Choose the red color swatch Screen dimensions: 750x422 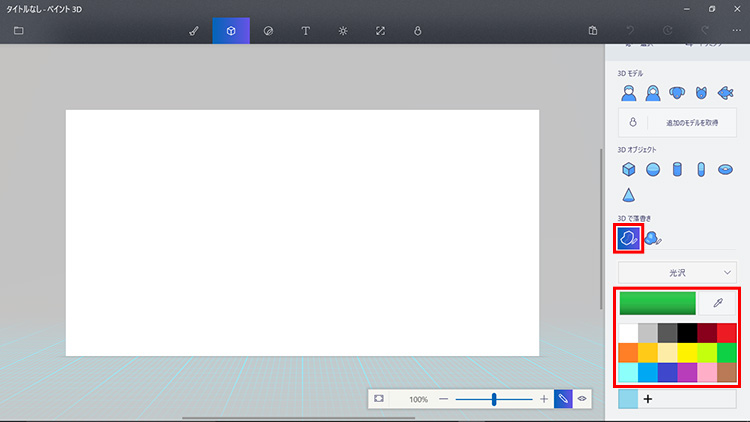pyautogui.click(x=727, y=333)
